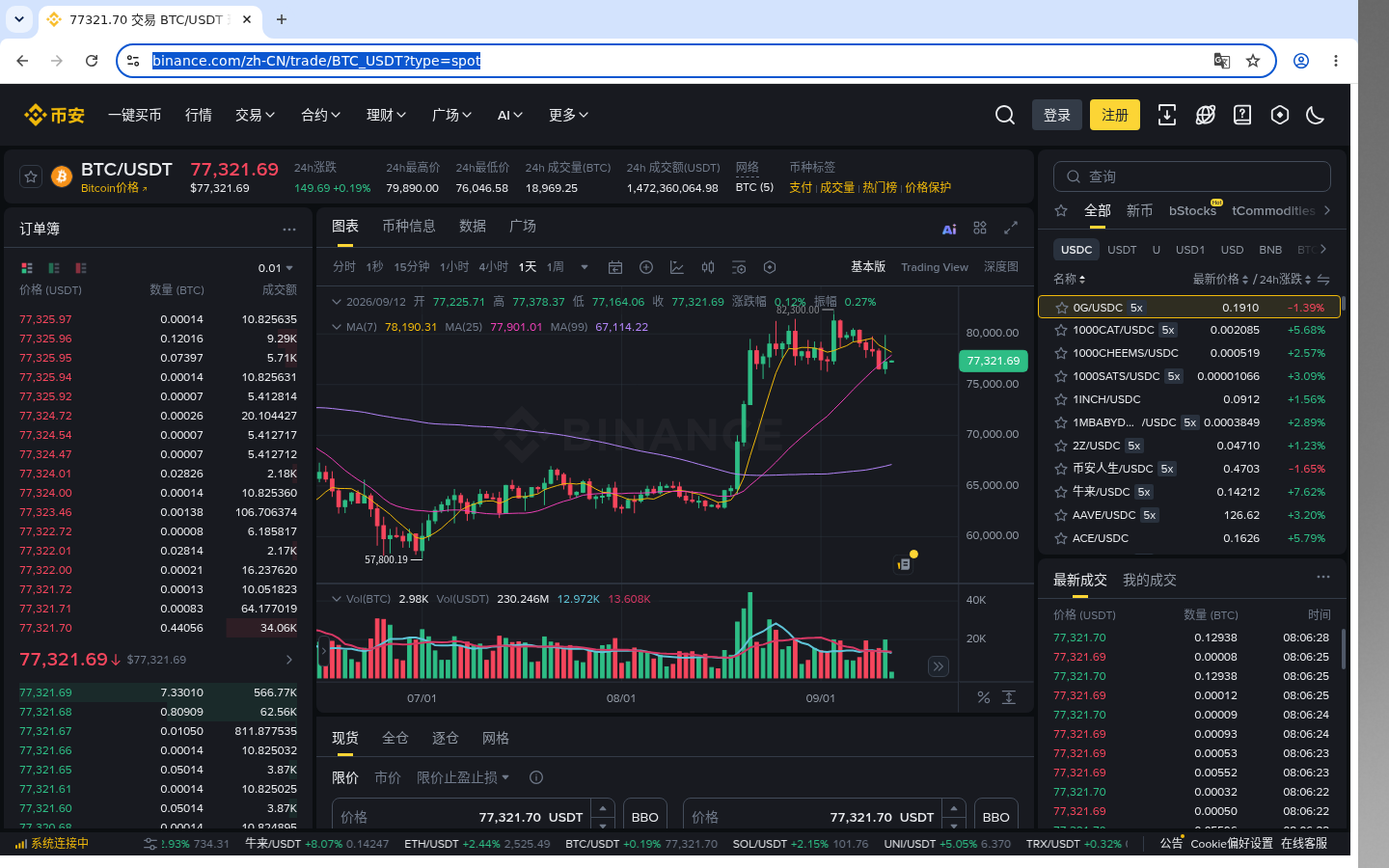Open the 0.01 price precision dropdown
Viewport: 1389px width, 868px height.
click(x=276, y=268)
